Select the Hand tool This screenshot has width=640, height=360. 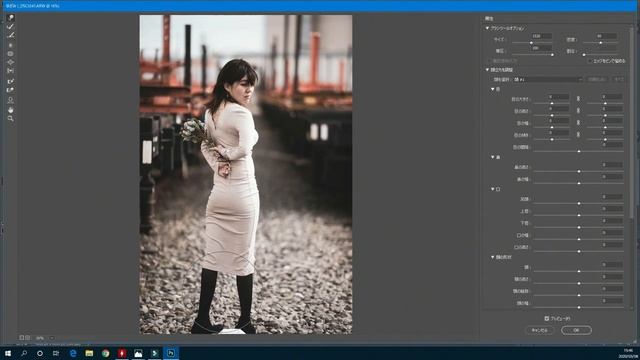[11, 110]
